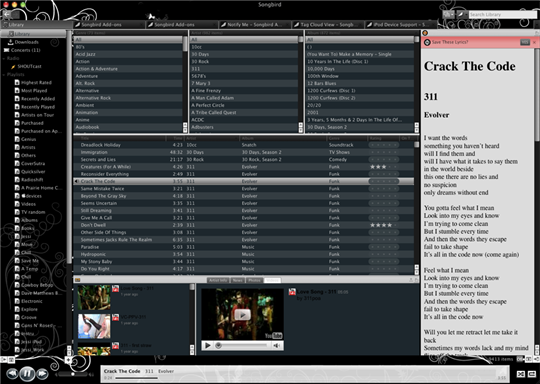Screen dimensions: 540x384
Task: Open the search engine dropdown with feather icon
Action: pyautogui.click(x=461, y=14)
